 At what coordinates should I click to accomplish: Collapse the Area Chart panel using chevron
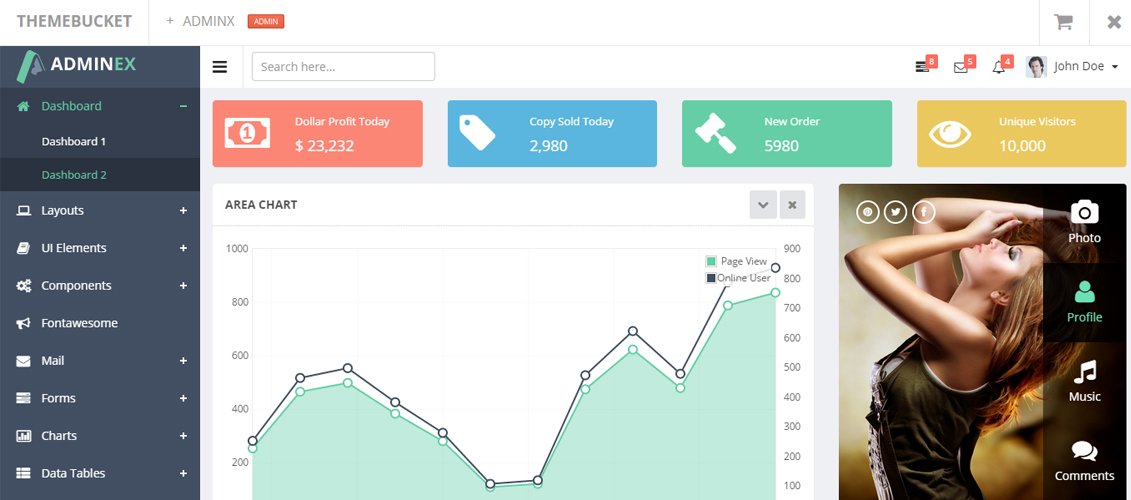point(763,205)
